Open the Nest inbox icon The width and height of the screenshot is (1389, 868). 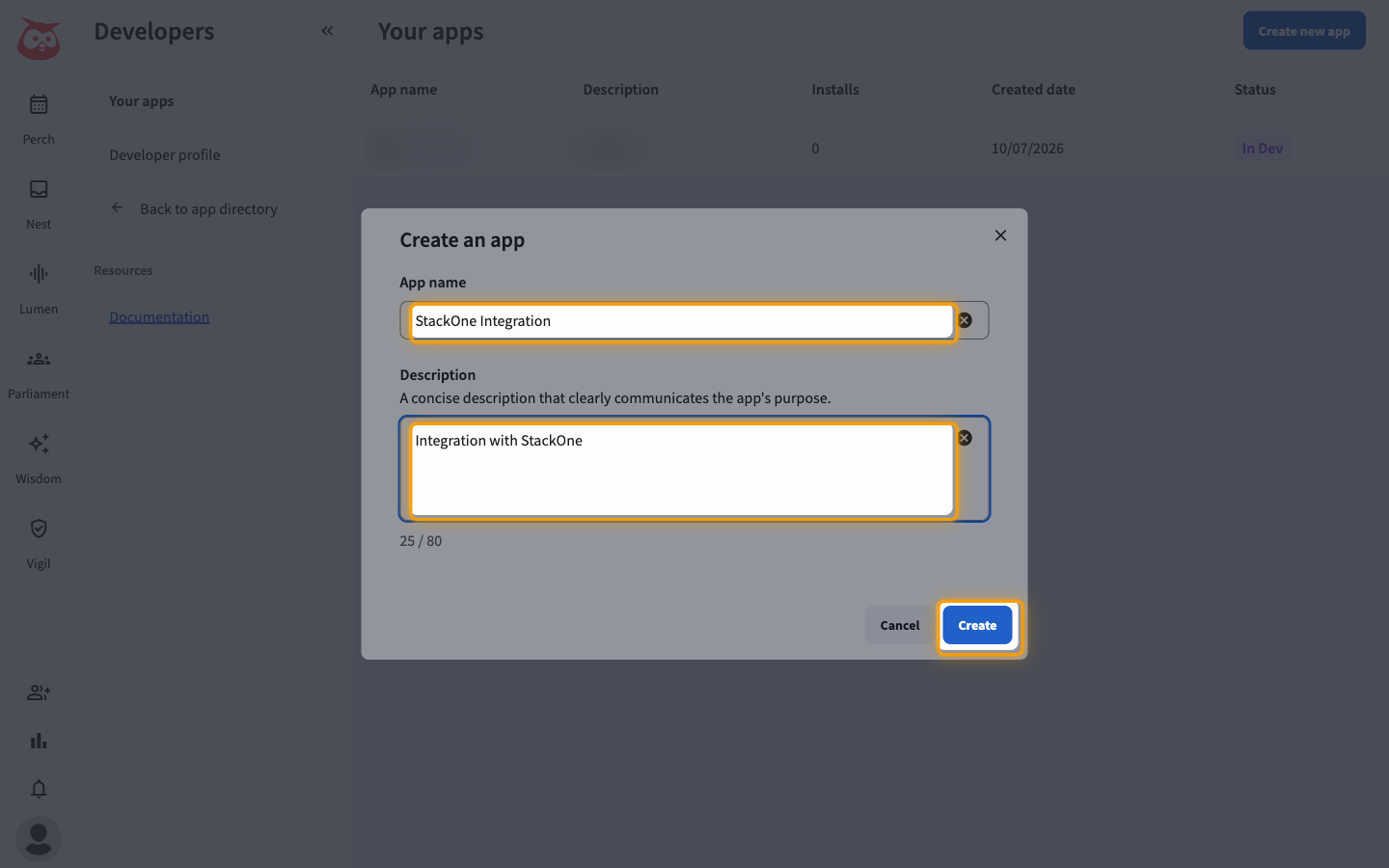(39, 189)
